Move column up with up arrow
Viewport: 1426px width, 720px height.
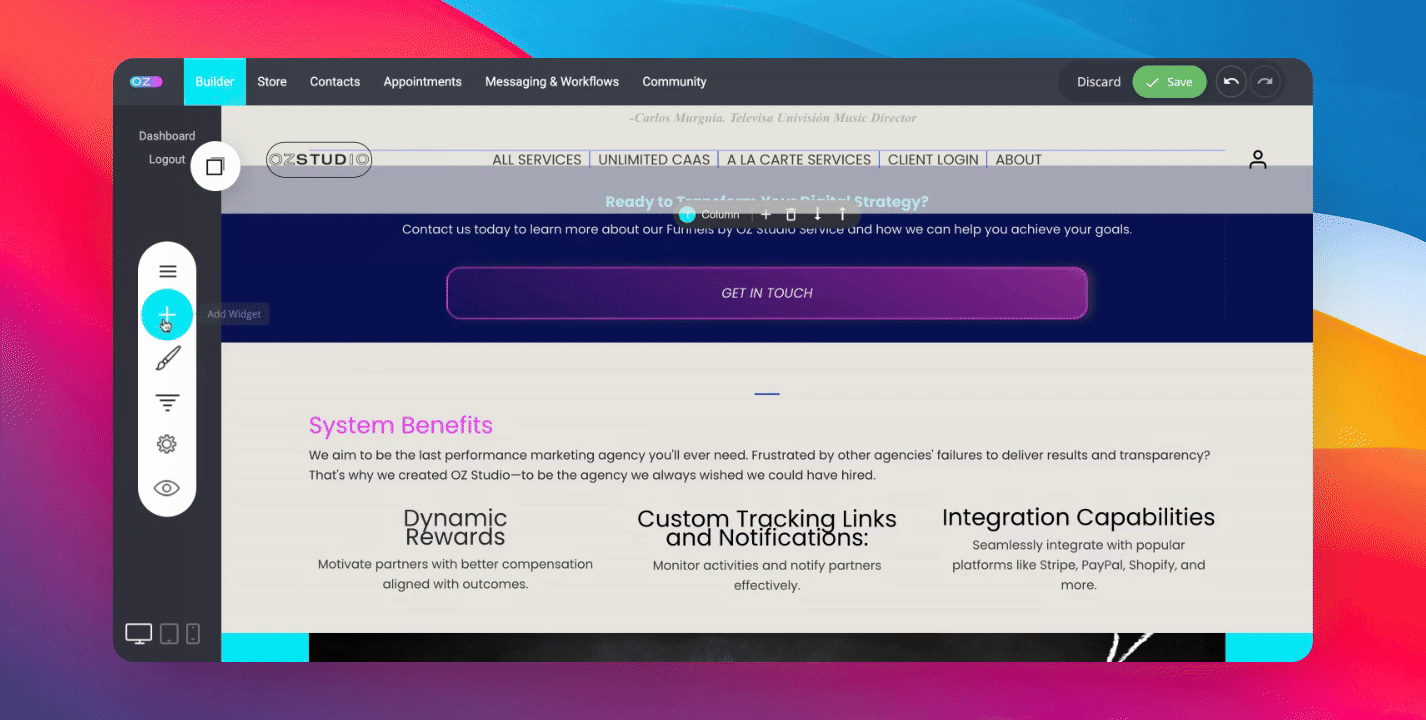(842, 214)
